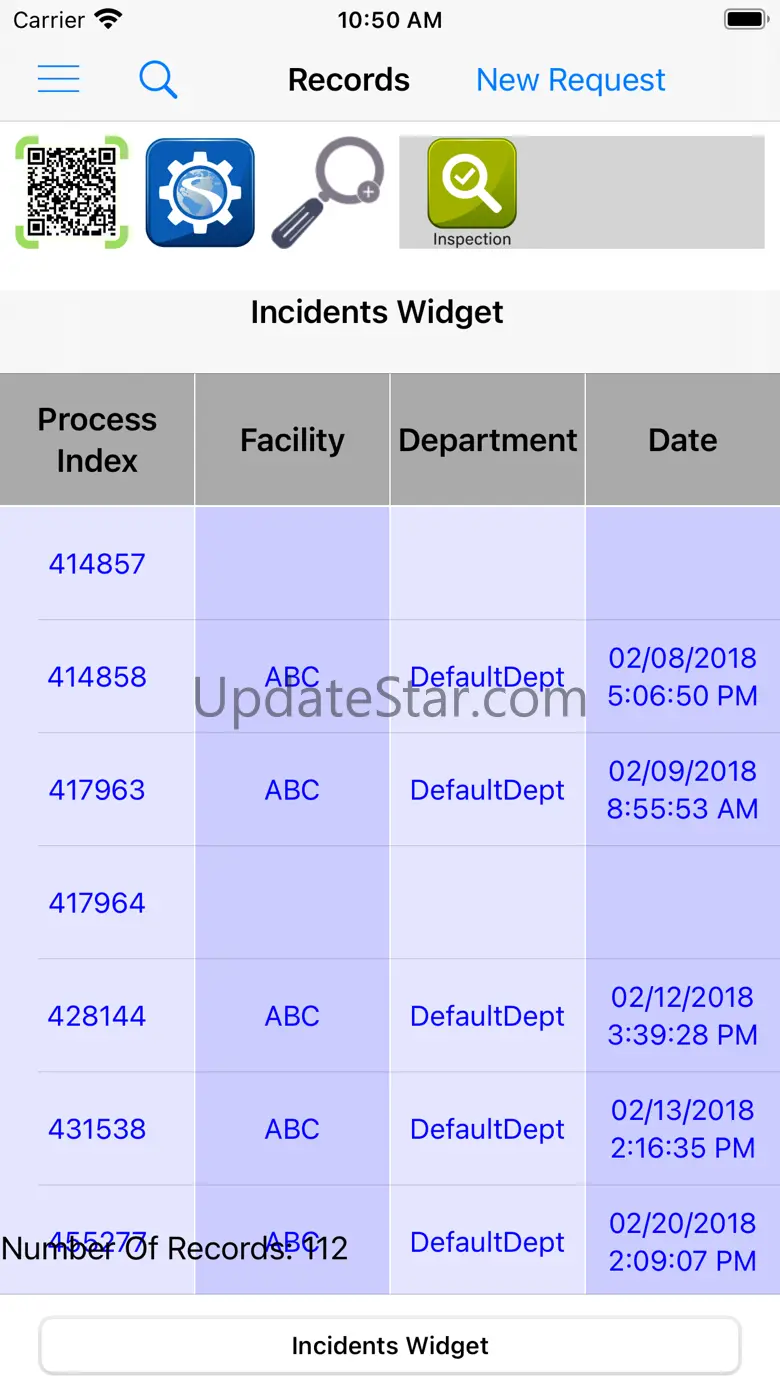Sort by Process Index column header
Image resolution: width=780 pixels, height=1387 pixels.
point(97,440)
